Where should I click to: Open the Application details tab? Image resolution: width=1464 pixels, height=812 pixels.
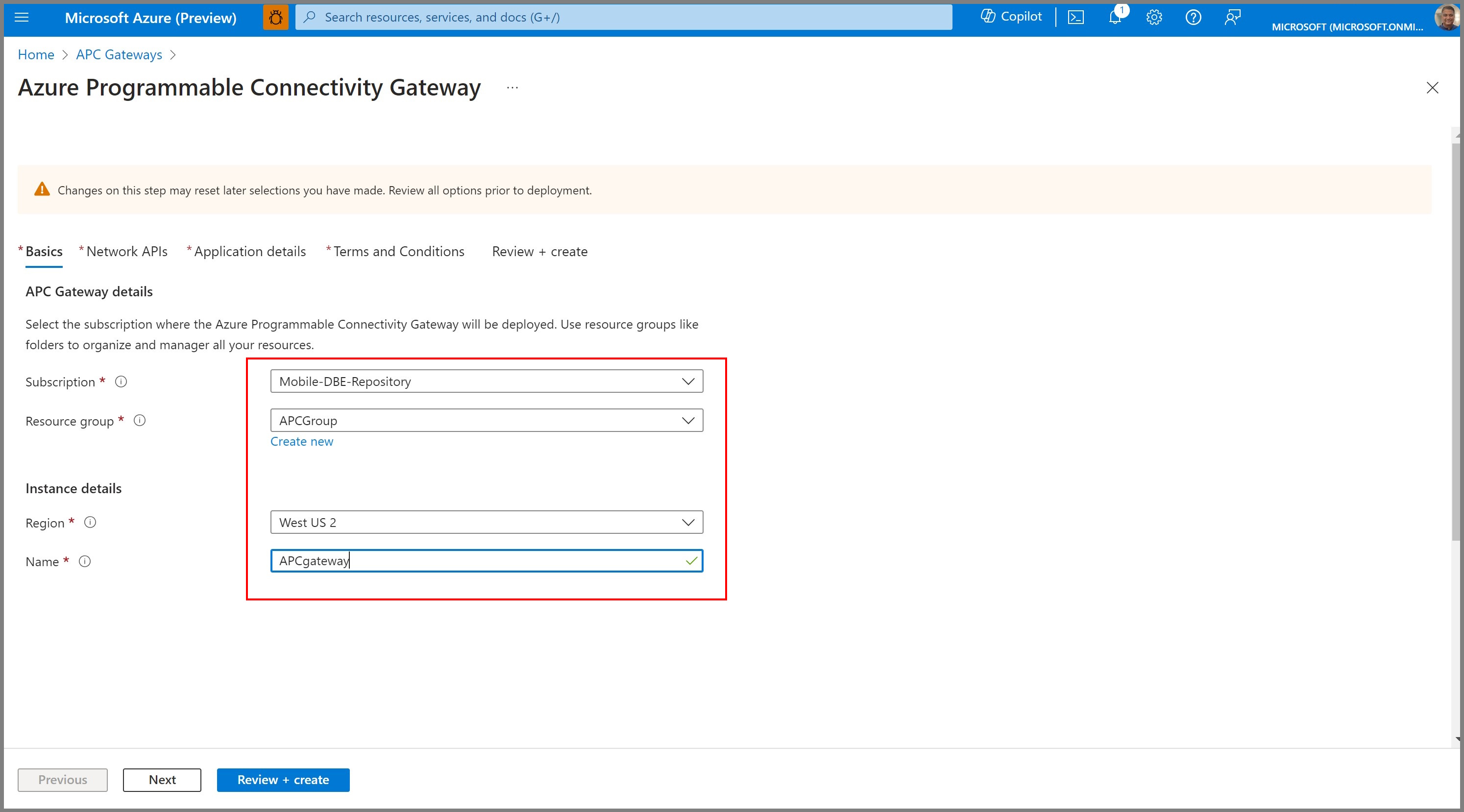tap(249, 252)
